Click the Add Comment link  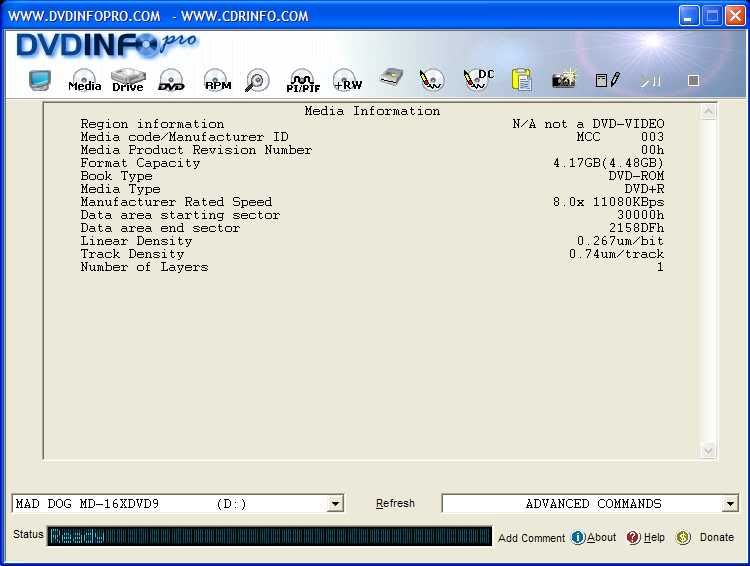[531, 538]
